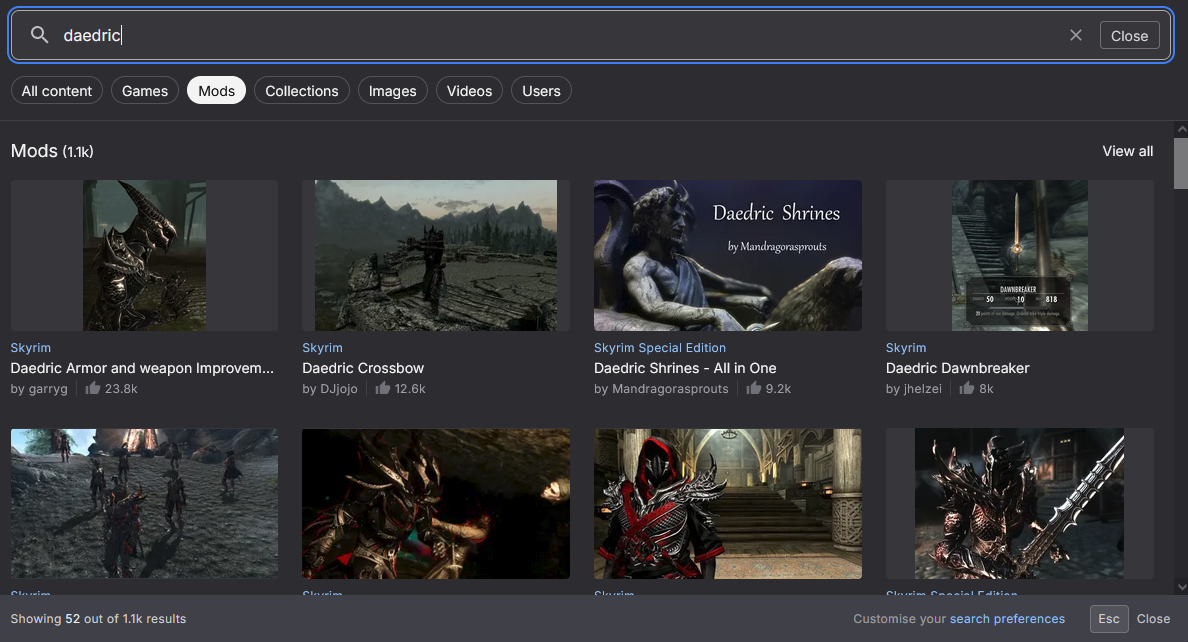Open the Daedric Shrines thumbnail image
The width and height of the screenshot is (1188, 642).
(x=727, y=255)
